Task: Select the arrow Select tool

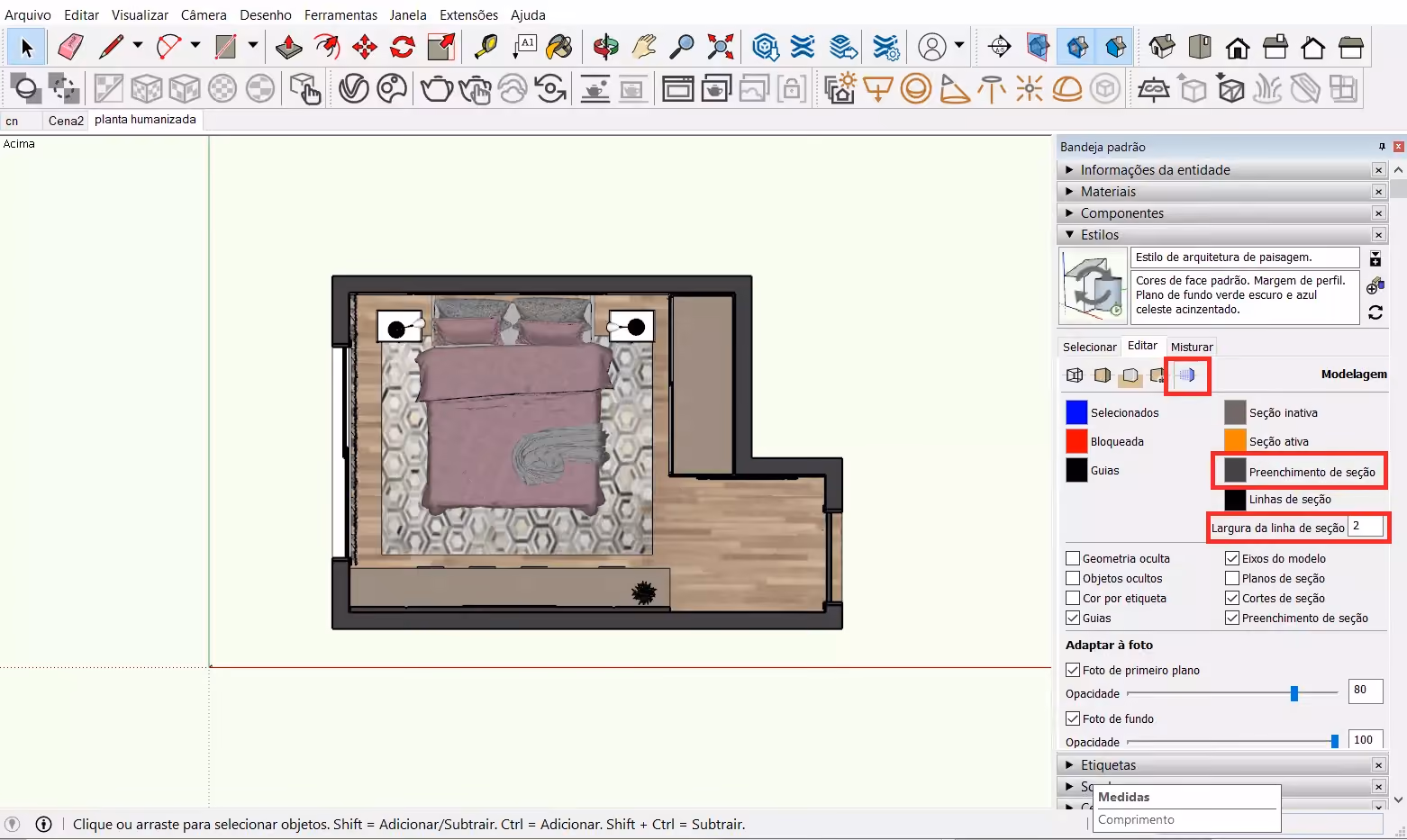Action: click(26, 47)
